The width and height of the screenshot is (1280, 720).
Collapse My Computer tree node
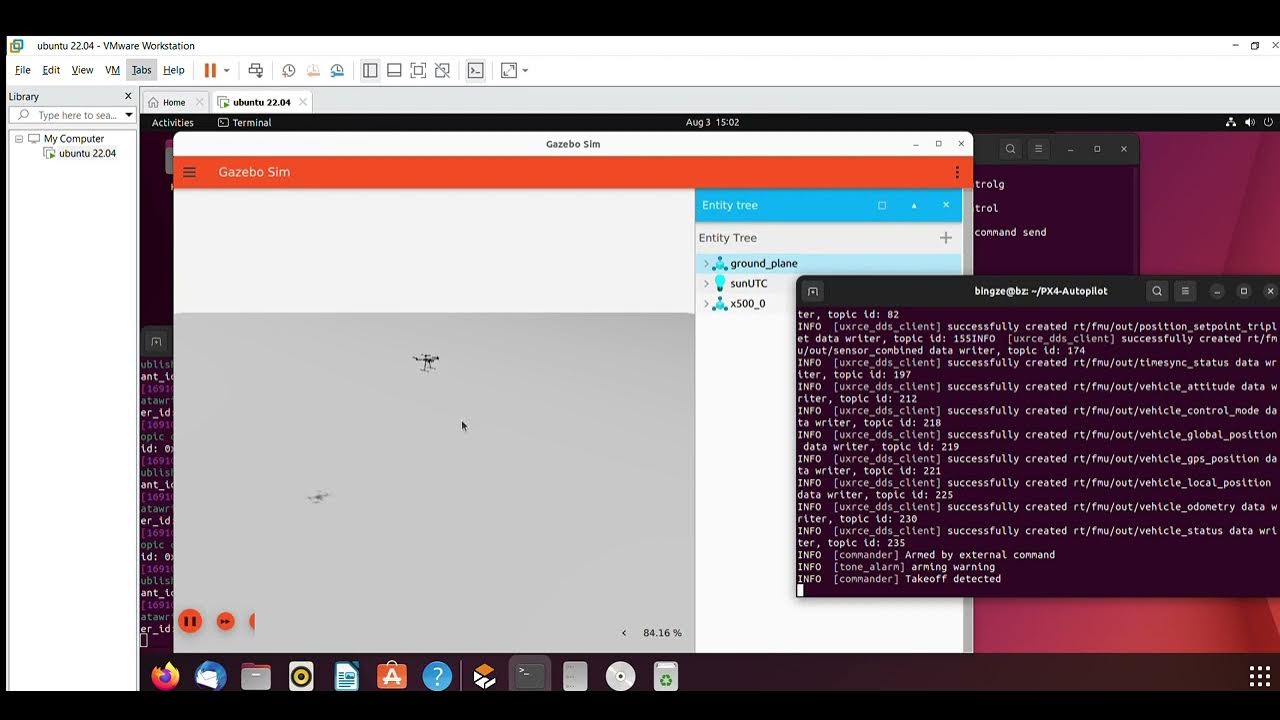click(18, 139)
